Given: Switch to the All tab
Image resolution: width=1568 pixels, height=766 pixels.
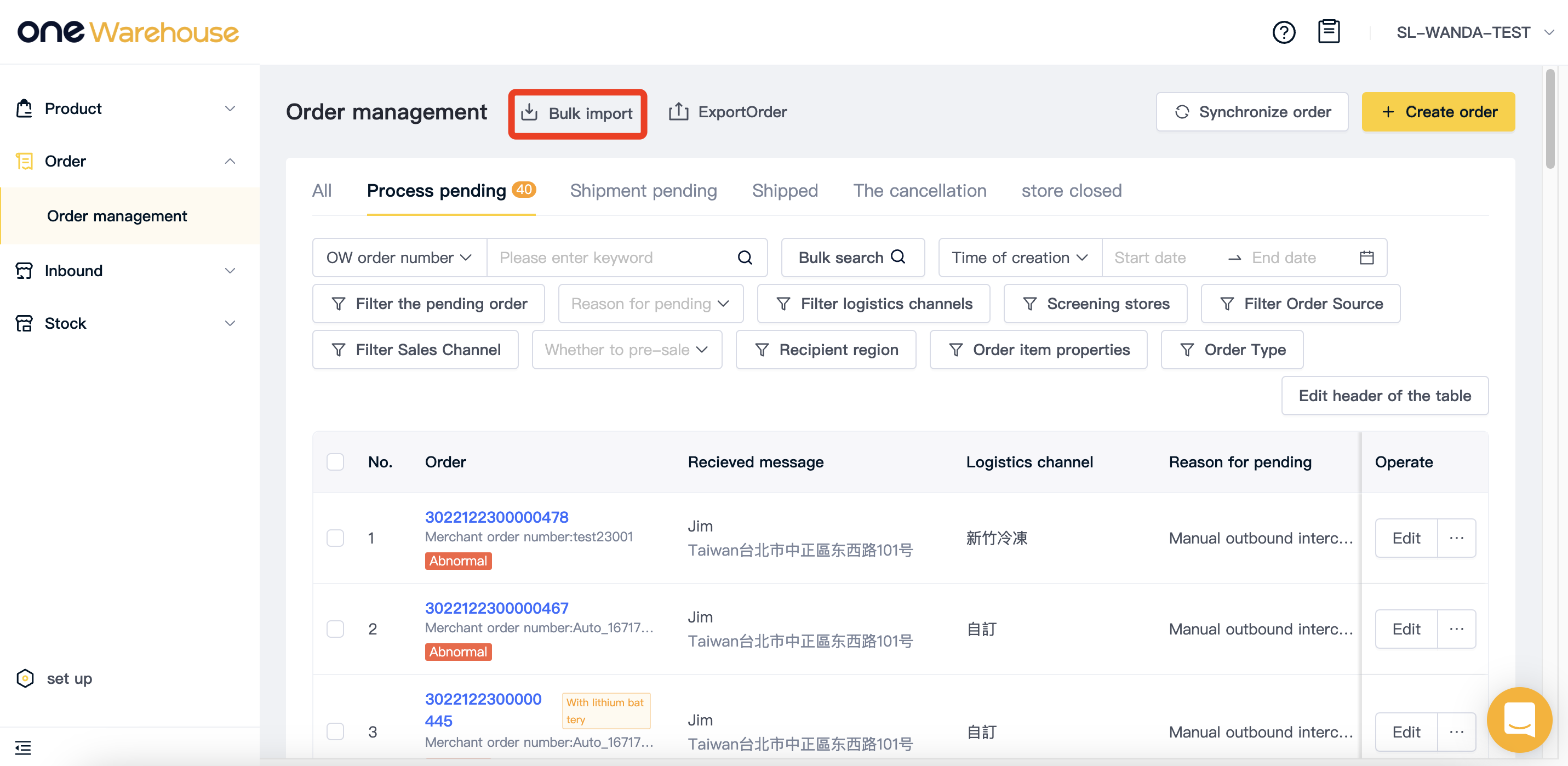Looking at the screenshot, I should (322, 191).
